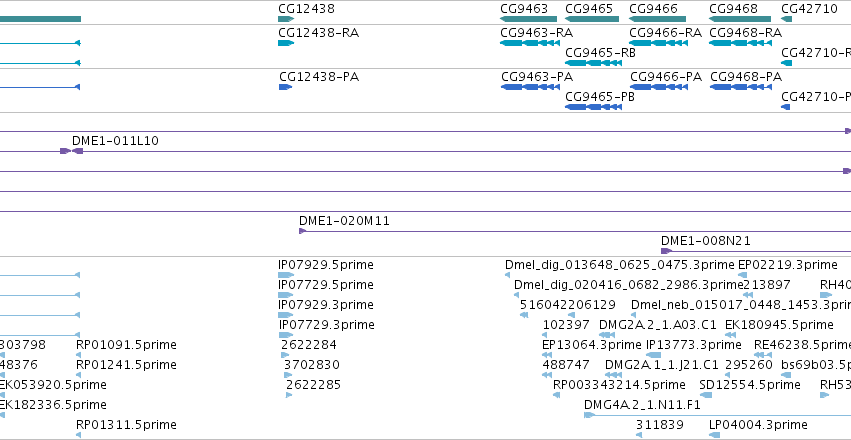The image size is (851, 440).
Task: Click EST EK182336.5prime
Action: (53, 405)
